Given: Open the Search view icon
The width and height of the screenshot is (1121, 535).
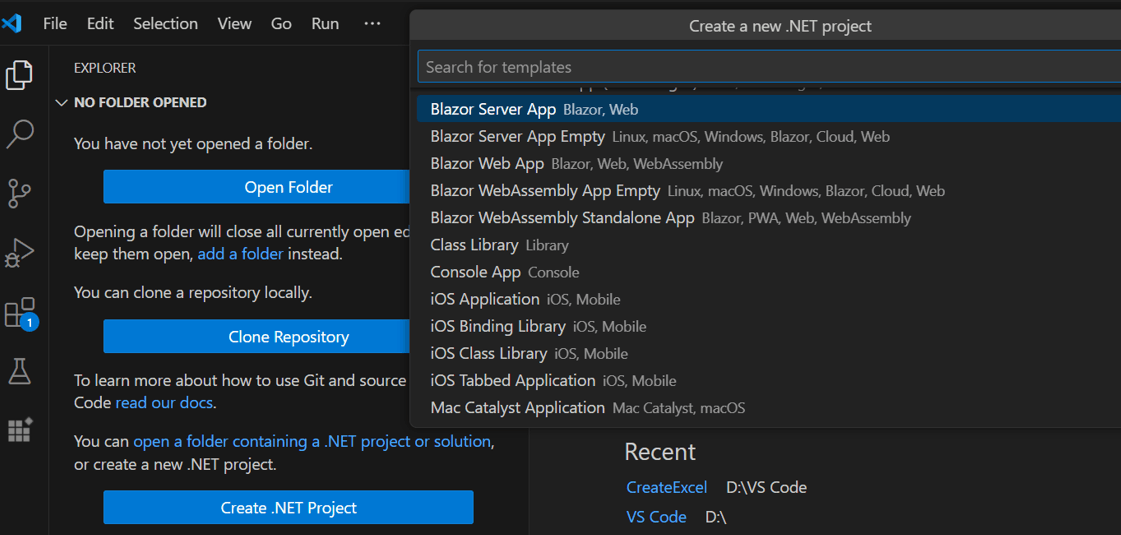Looking at the screenshot, I should [x=19, y=134].
